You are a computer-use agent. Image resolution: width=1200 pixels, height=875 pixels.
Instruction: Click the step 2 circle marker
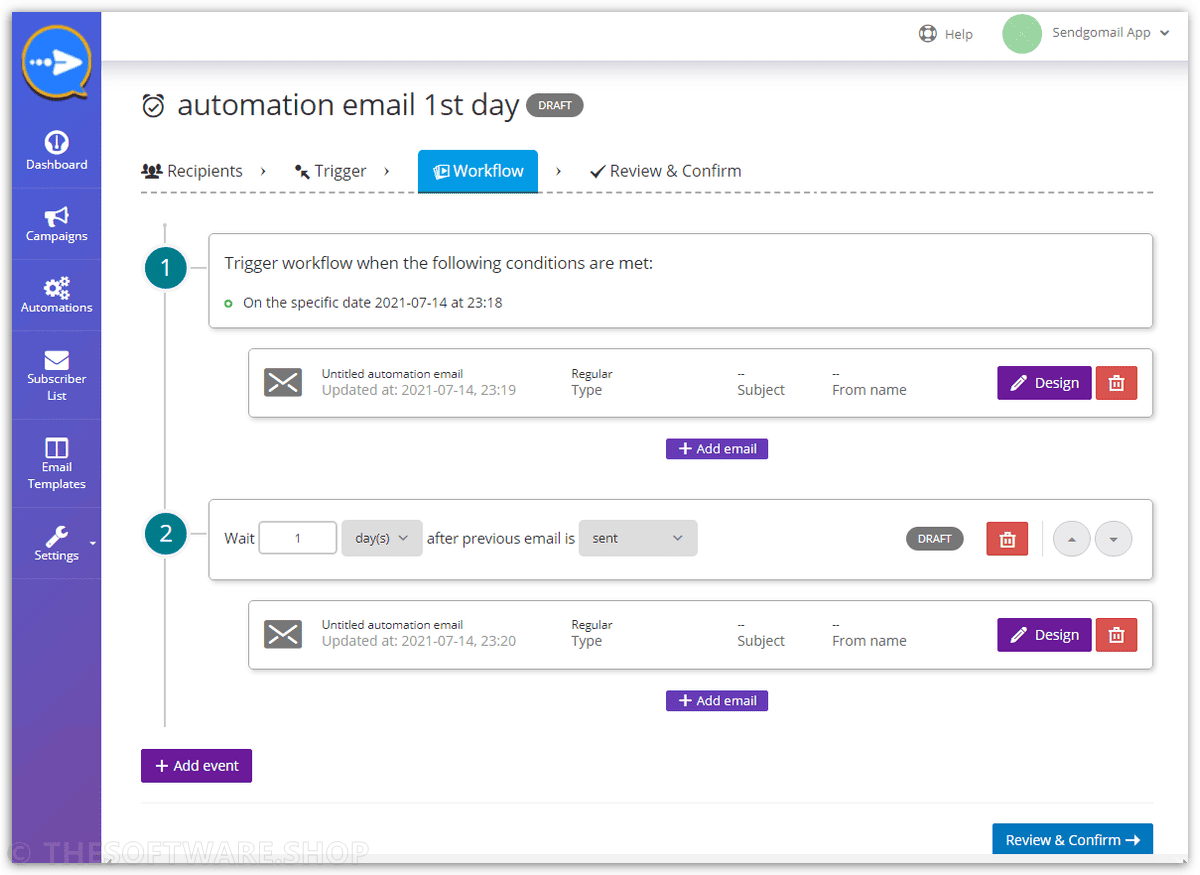[166, 533]
